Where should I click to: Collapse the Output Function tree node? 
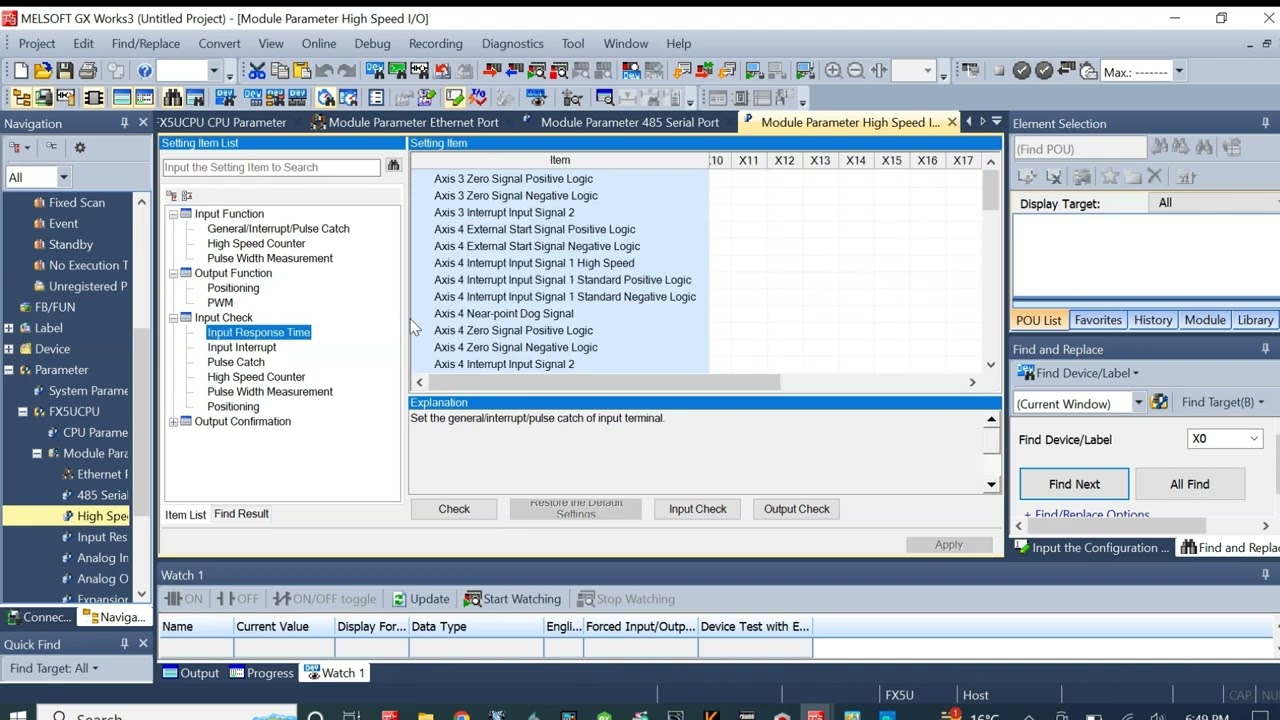173,273
